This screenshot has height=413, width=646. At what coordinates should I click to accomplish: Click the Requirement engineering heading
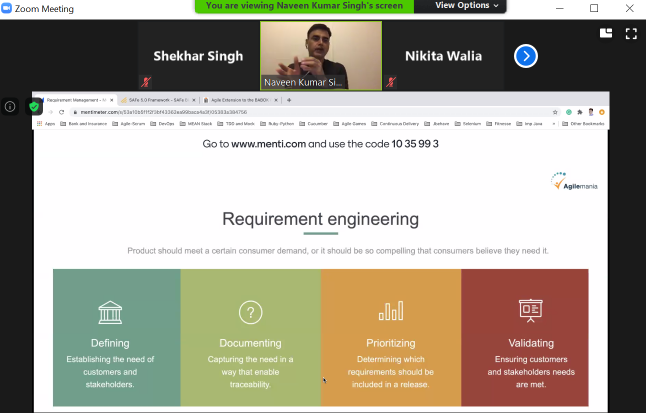321,219
